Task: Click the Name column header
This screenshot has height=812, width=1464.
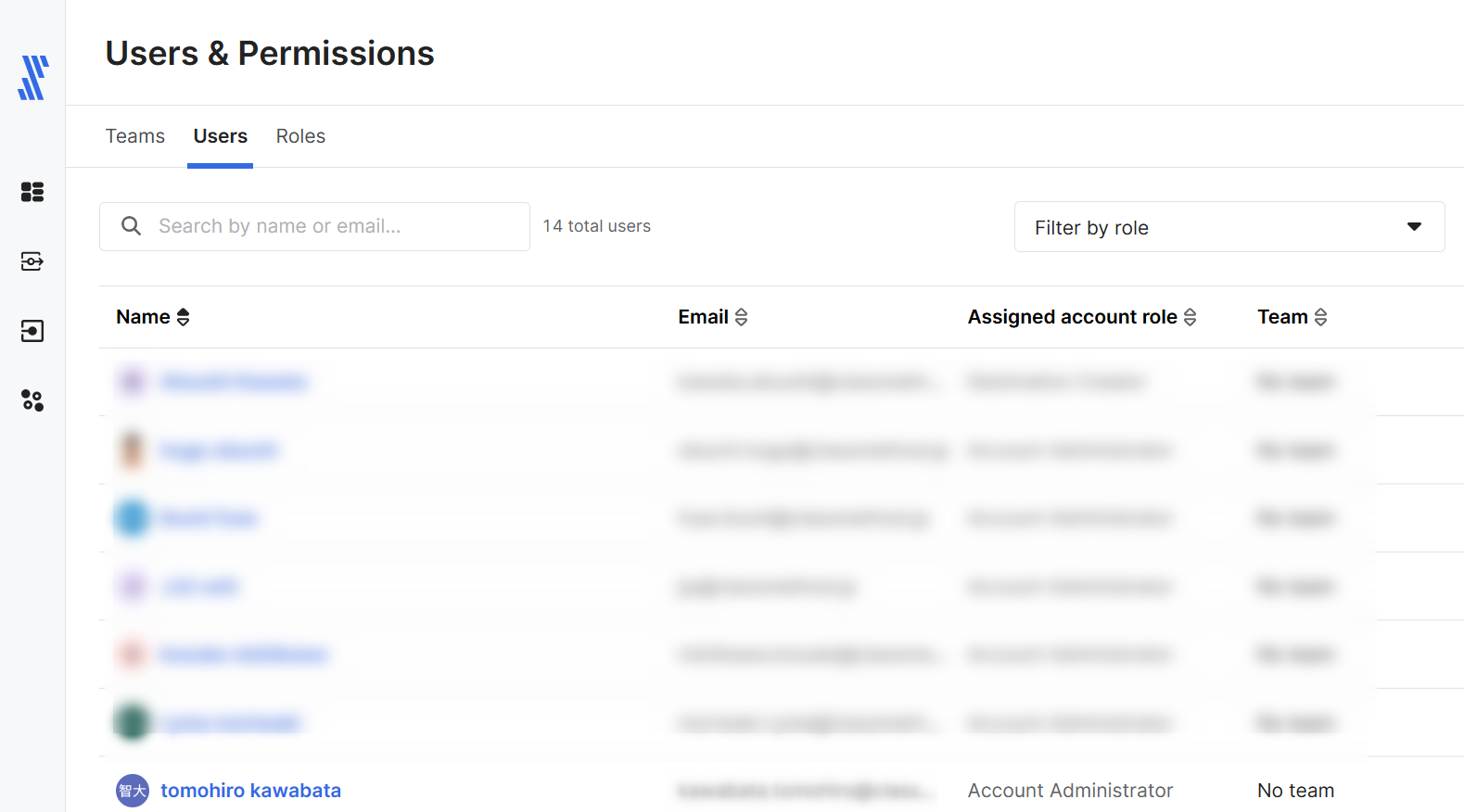Action: 143,317
